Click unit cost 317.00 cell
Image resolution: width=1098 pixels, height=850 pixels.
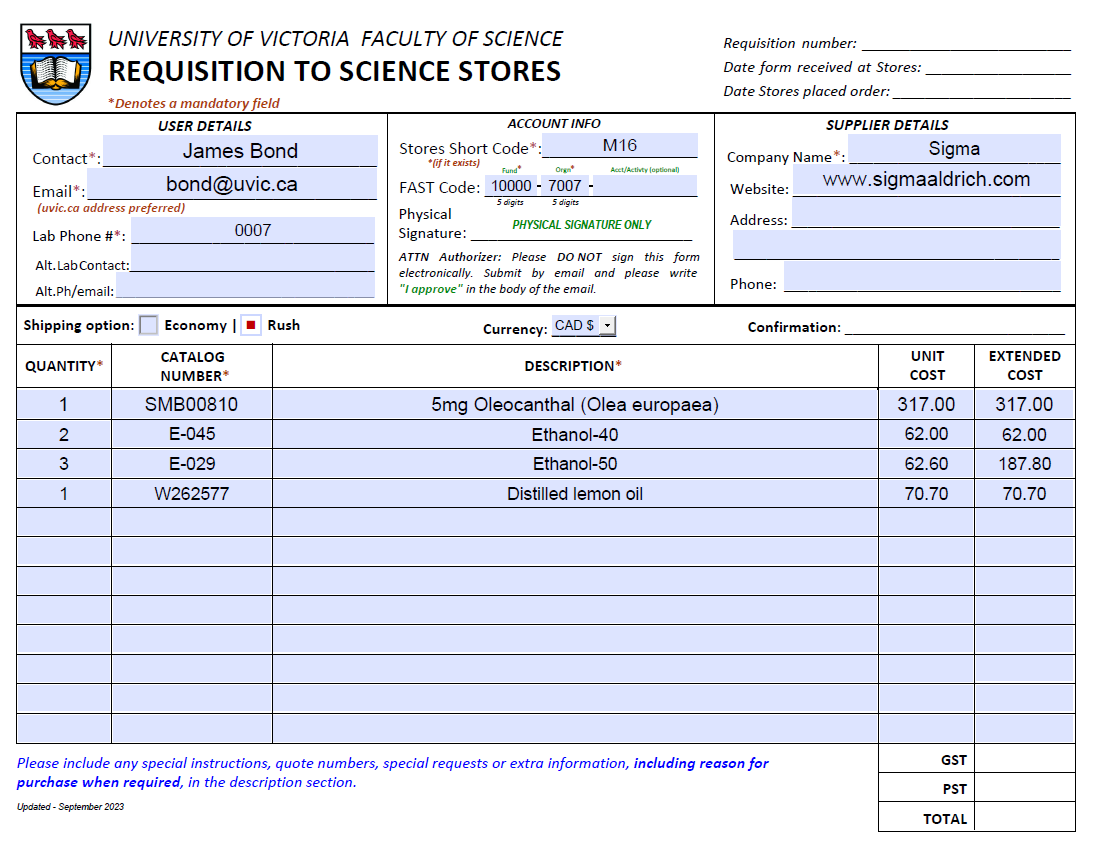(x=926, y=404)
